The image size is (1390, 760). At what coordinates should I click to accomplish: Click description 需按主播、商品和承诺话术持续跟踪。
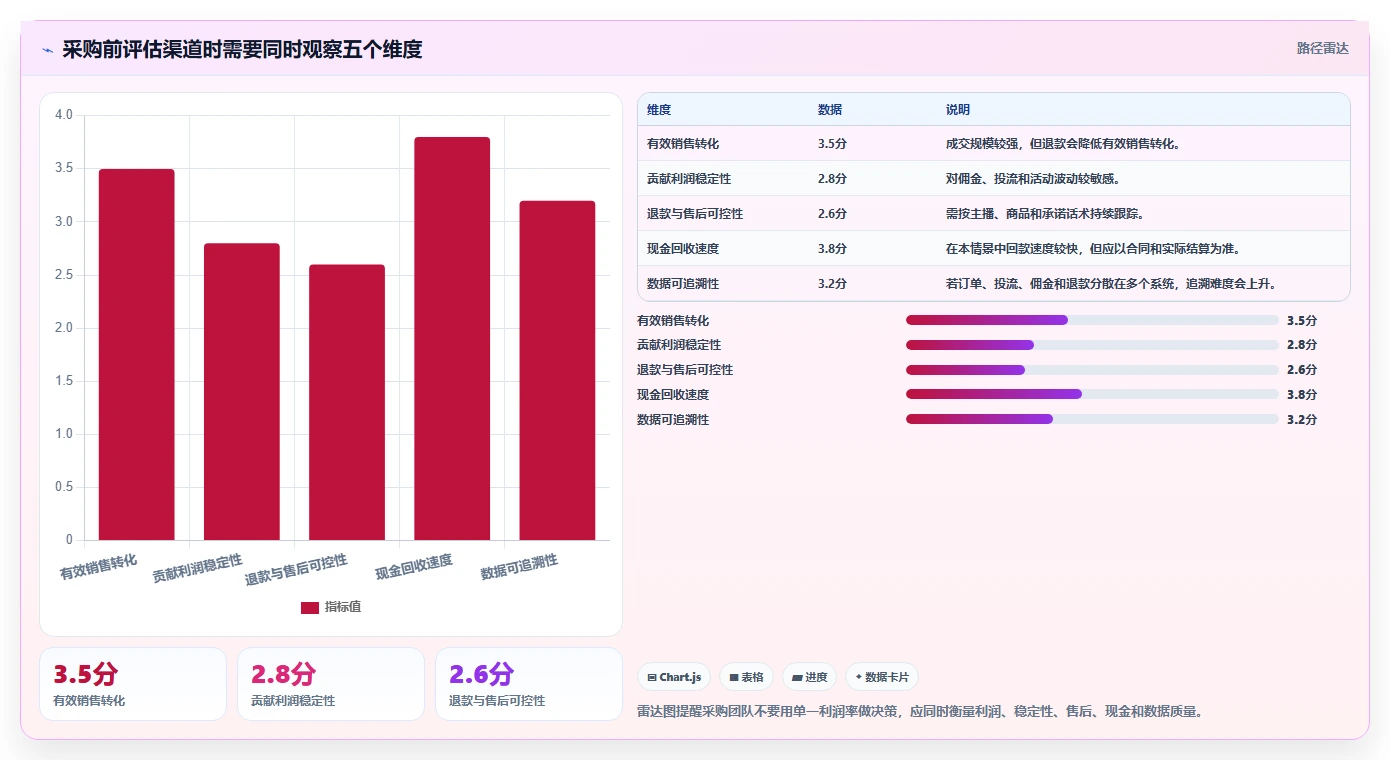click(1045, 214)
